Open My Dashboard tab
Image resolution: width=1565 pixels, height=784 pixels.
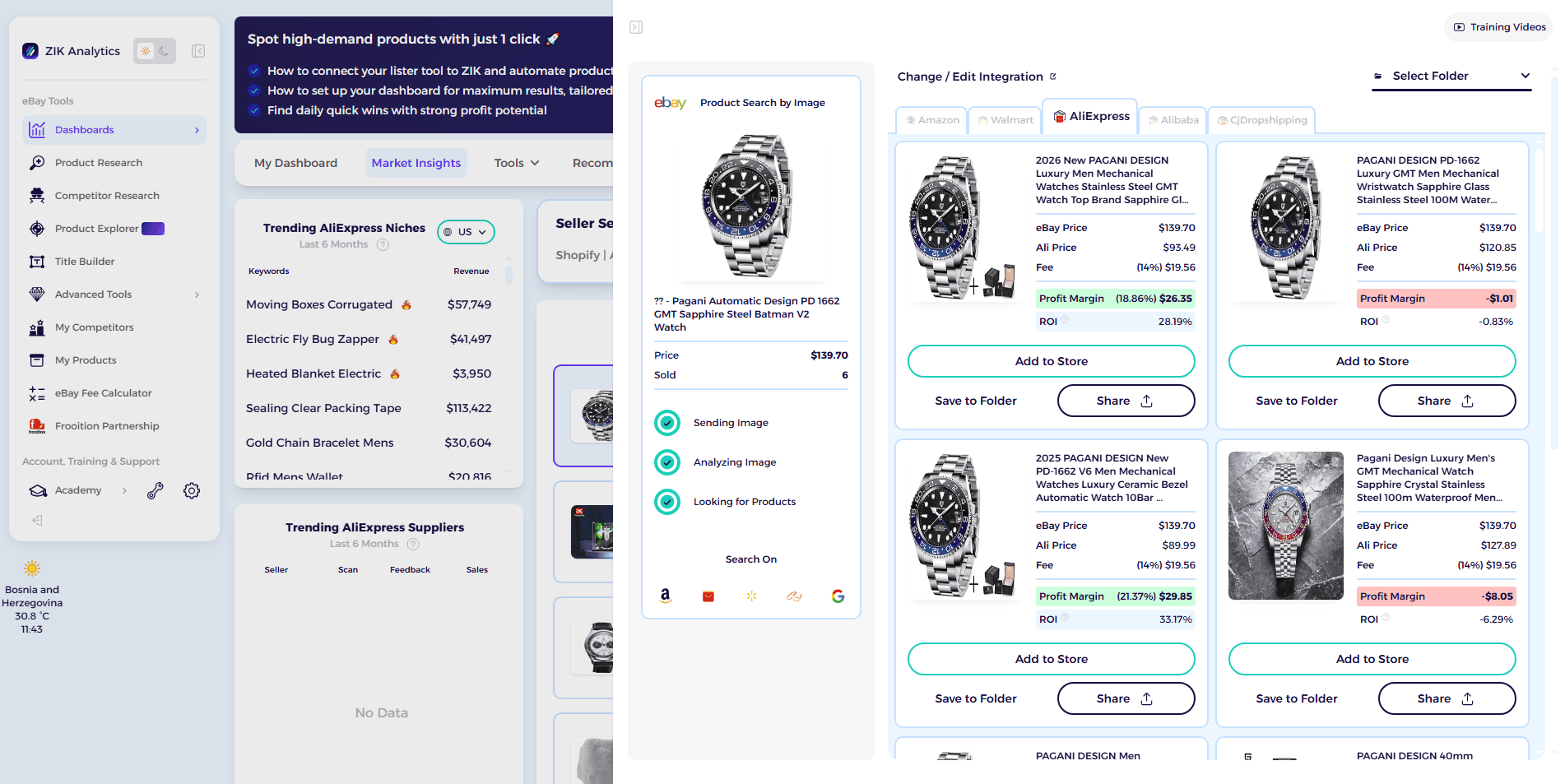click(x=295, y=163)
